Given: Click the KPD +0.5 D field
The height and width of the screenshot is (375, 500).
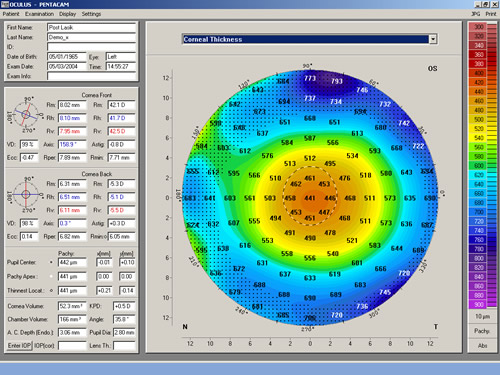Looking at the screenshot, I should (x=124, y=306).
